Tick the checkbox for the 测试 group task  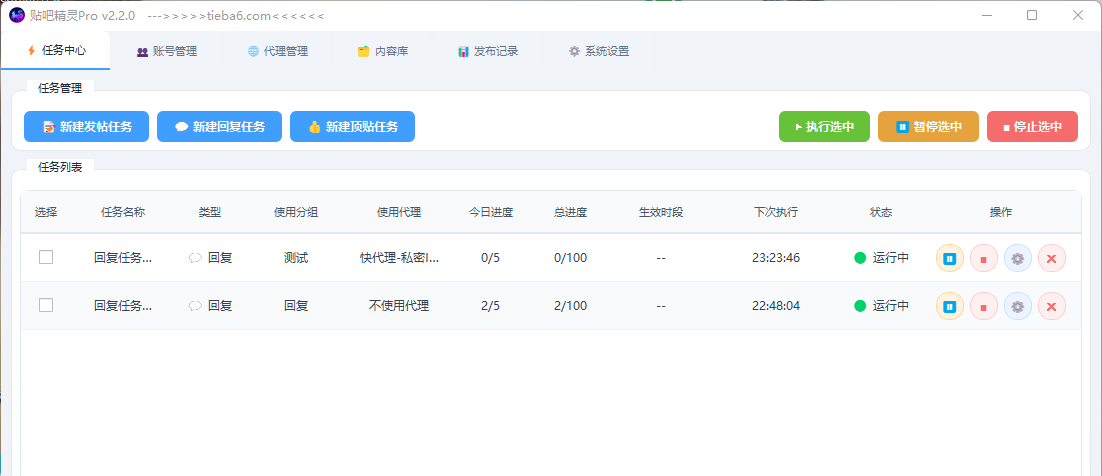tap(46, 257)
